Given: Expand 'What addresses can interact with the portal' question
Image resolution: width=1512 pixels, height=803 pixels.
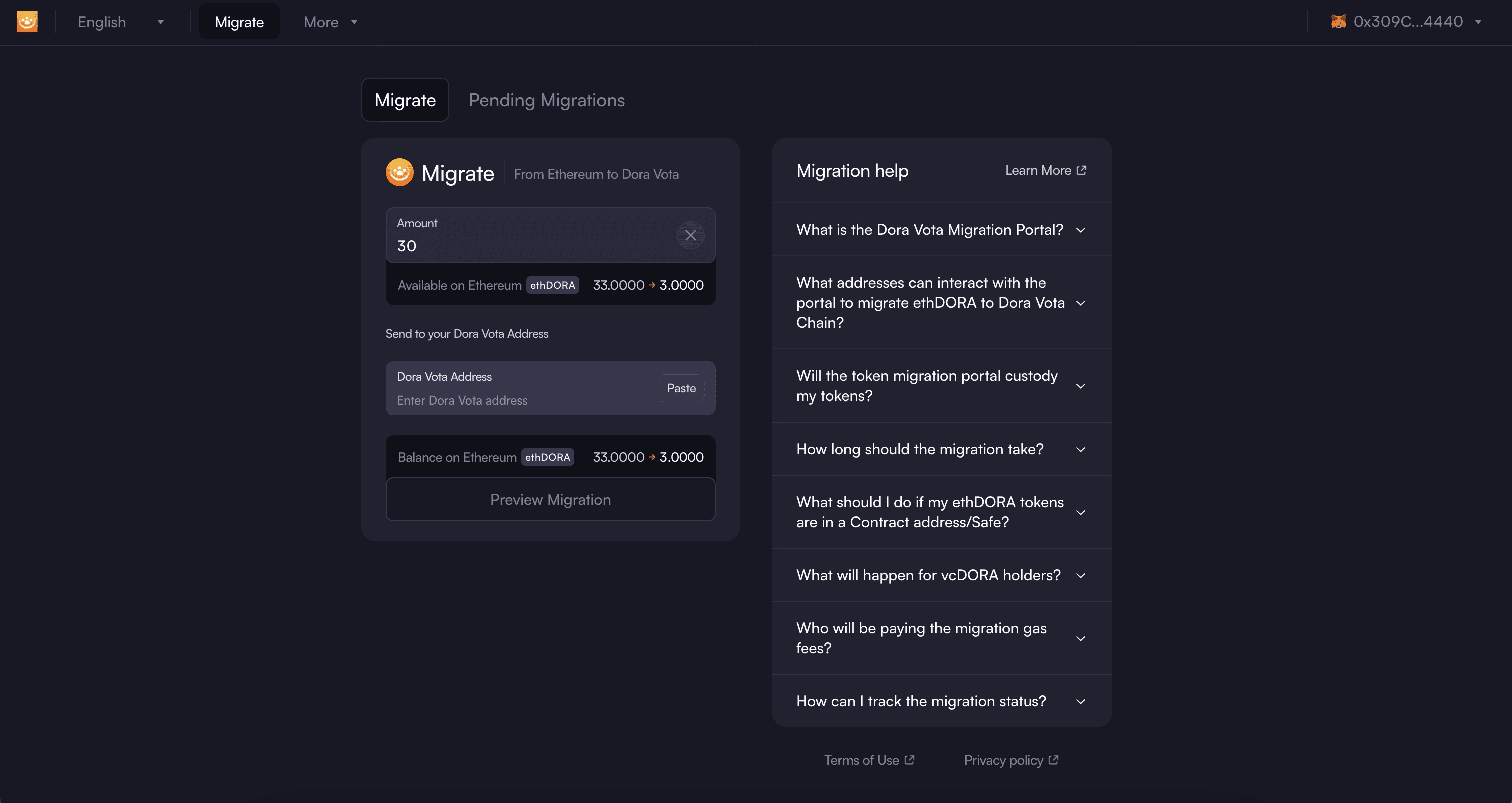Looking at the screenshot, I should (941, 303).
